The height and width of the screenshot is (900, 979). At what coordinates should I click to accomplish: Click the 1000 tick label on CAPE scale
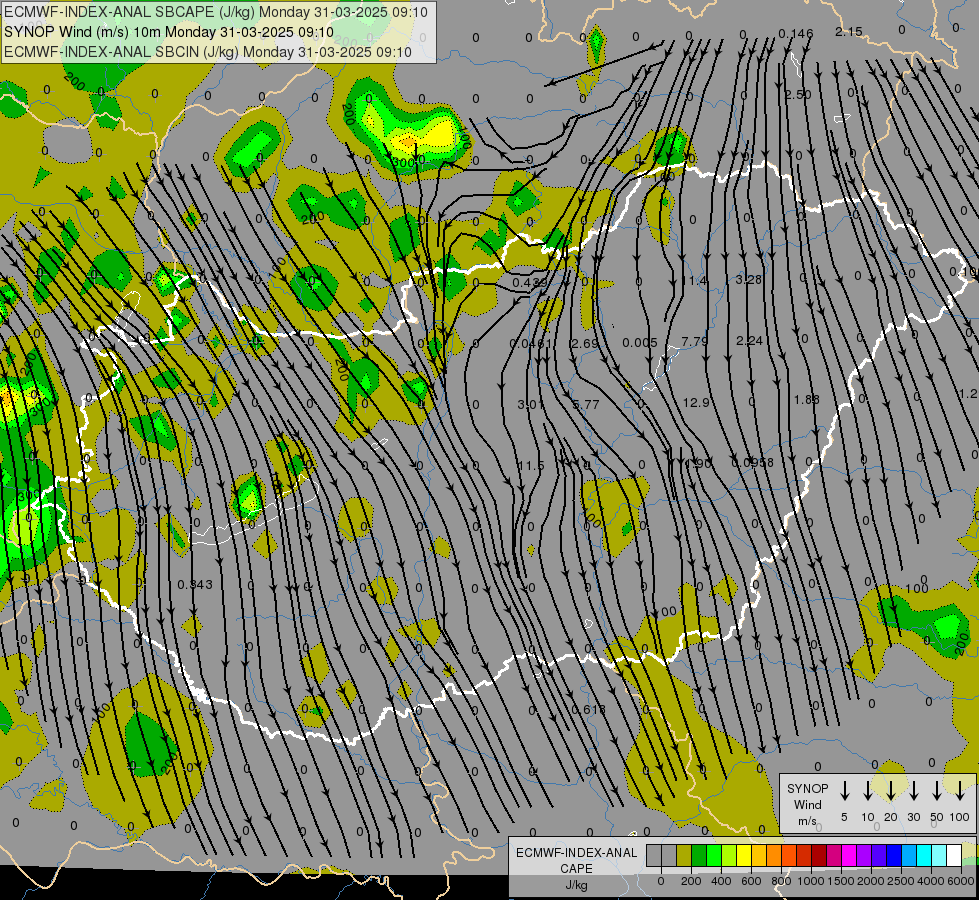(810, 881)
